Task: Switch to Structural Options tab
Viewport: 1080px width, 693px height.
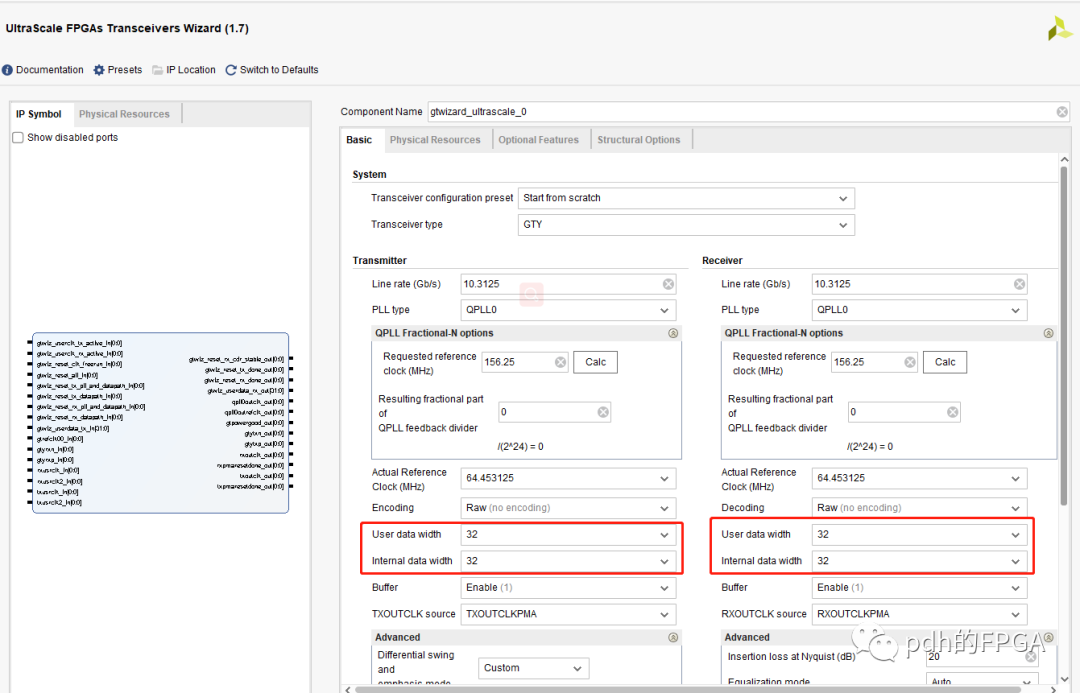Action: [638, 140]
